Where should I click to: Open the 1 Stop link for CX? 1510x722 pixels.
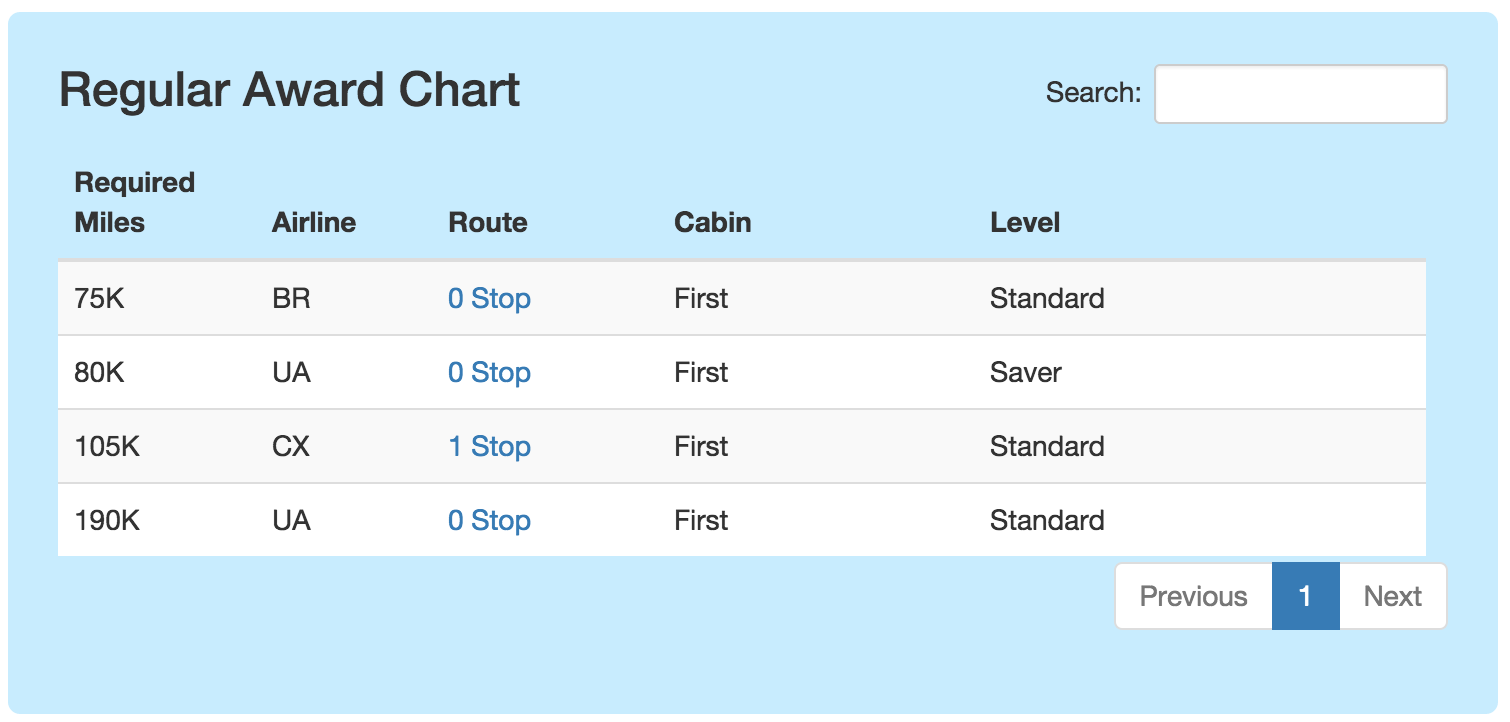click(489, 446)
